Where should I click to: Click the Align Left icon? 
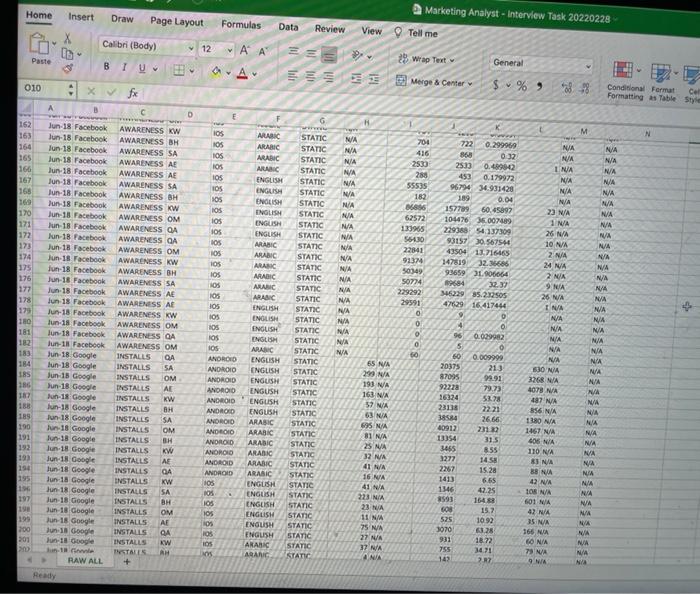click(x=292, y=75)
